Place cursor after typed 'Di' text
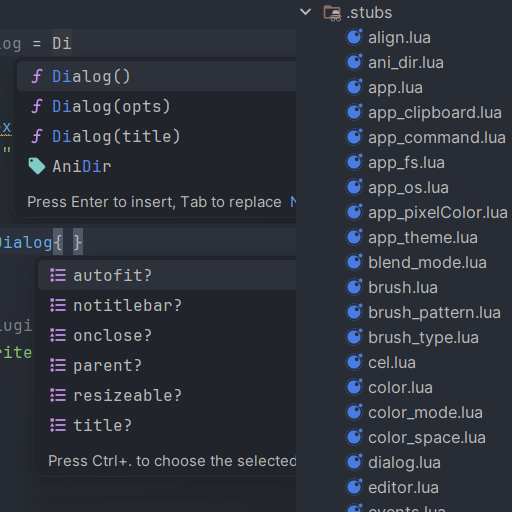The height and width of the screenshot is (512, 512). (72, 43)
